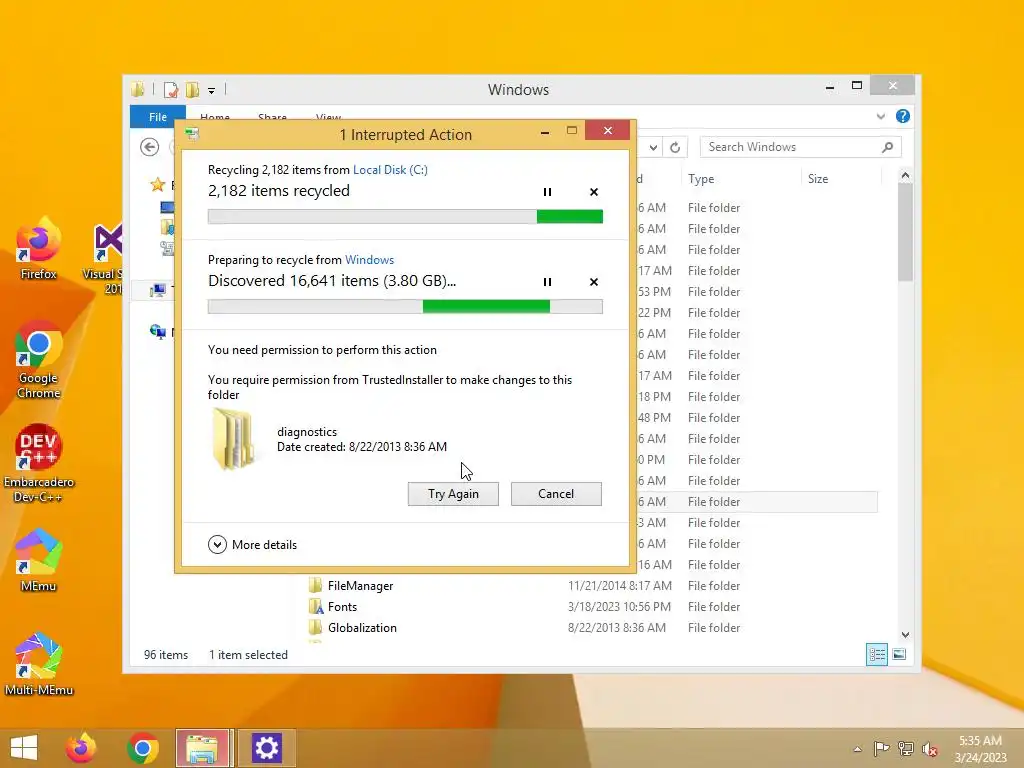Sort by Size column header
Screen dimensions: 1024x768
tap(818, 179)
